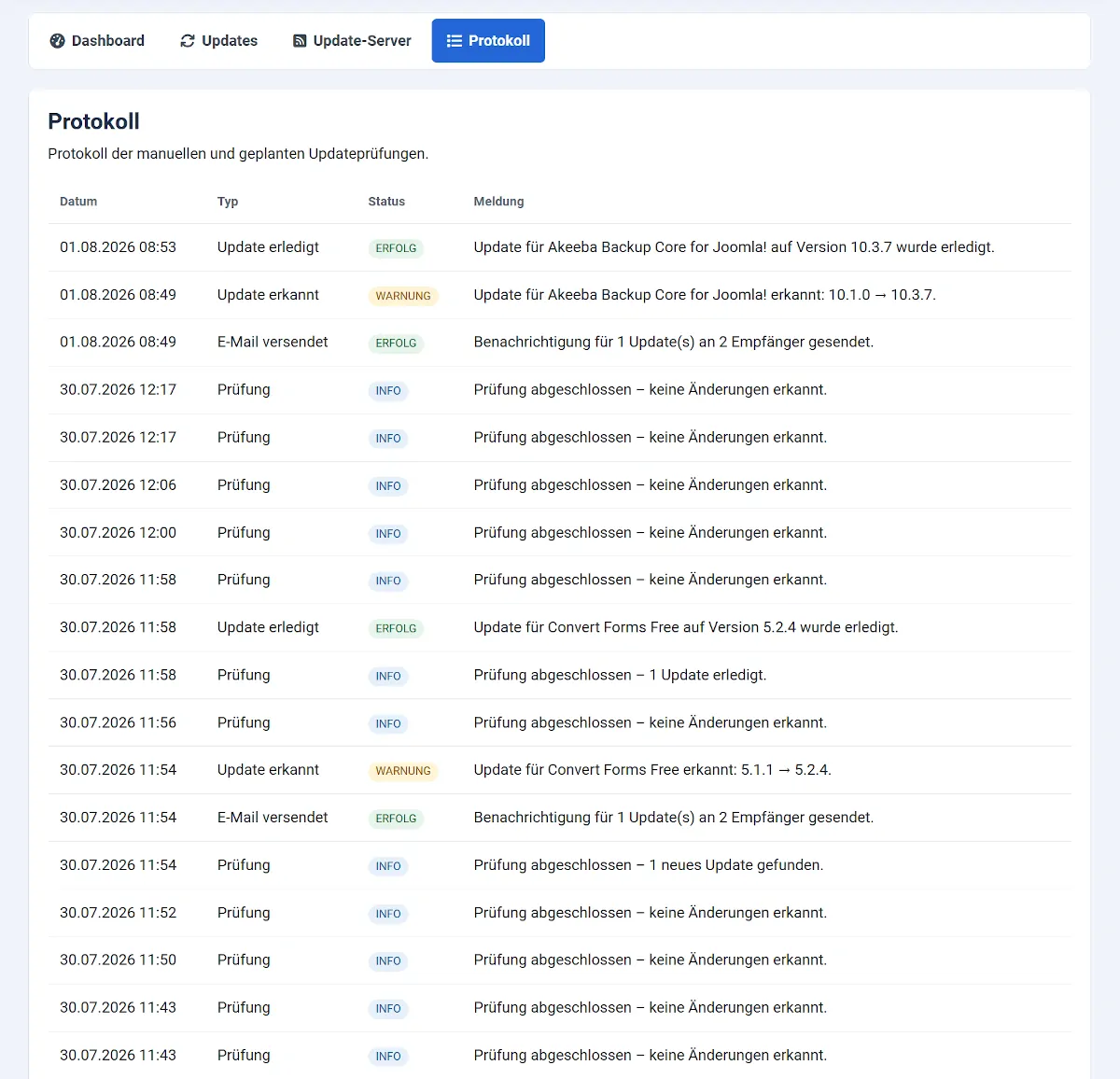Click the Datum column header
The image size is (1120, 1079).
(x=78, y=202)
